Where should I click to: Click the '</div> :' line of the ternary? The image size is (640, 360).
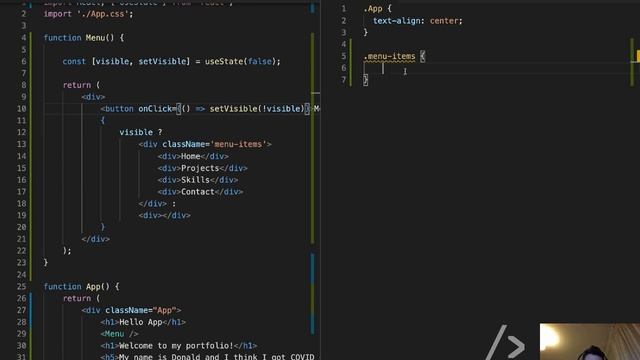pyautogui.click(x=157, y=204)
